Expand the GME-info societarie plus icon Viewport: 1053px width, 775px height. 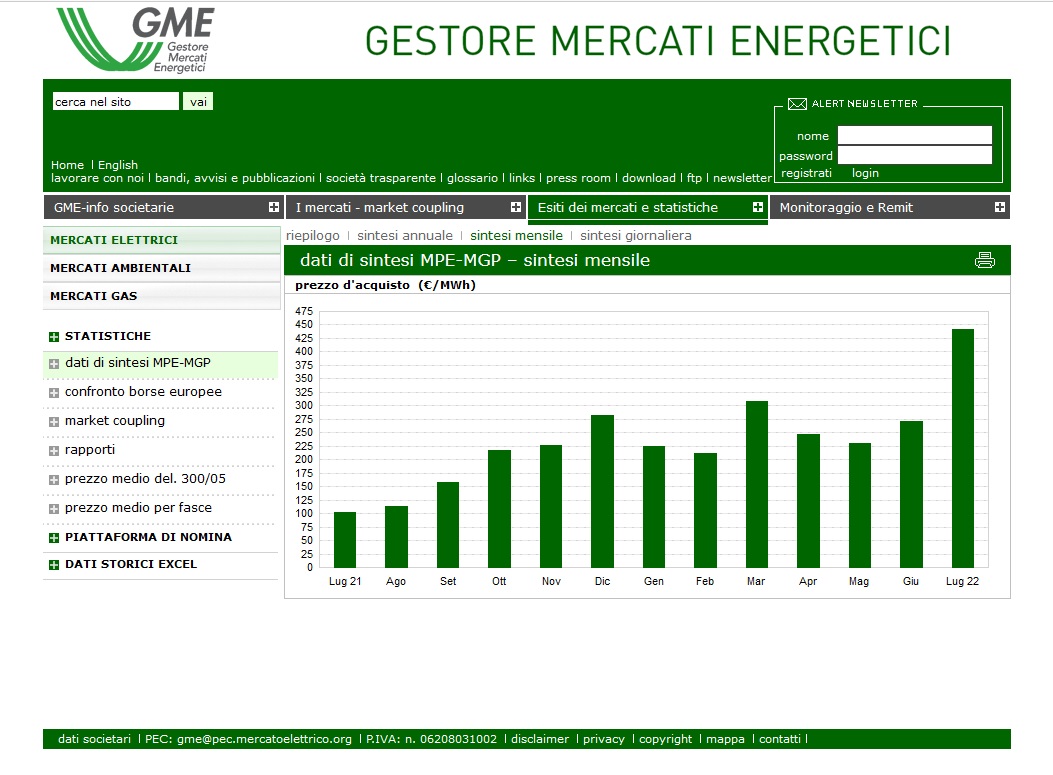(273, 207)
